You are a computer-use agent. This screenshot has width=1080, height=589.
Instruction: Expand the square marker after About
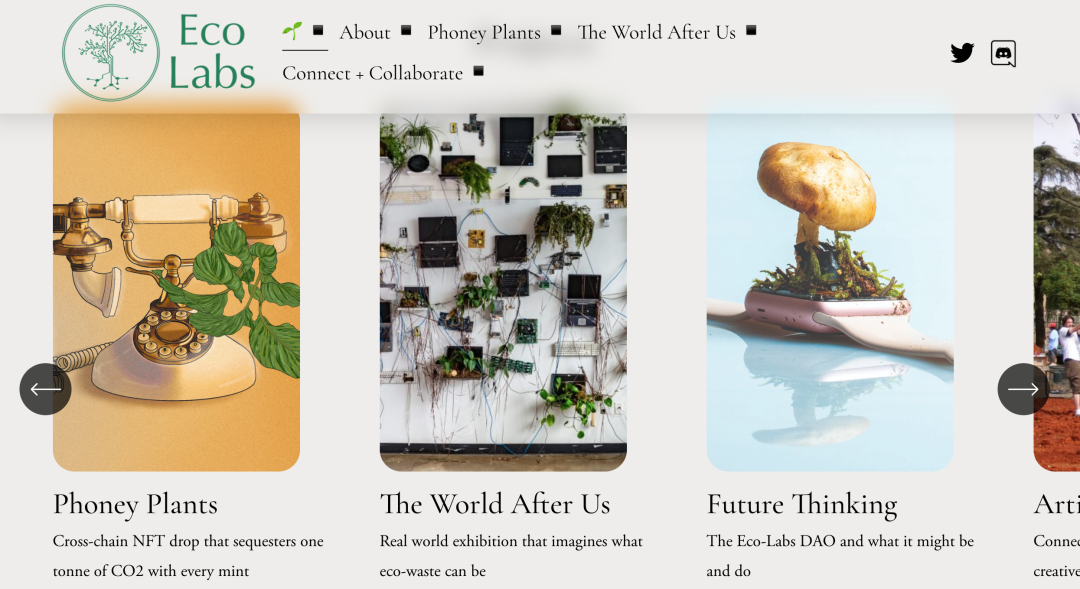pos(406,30)
